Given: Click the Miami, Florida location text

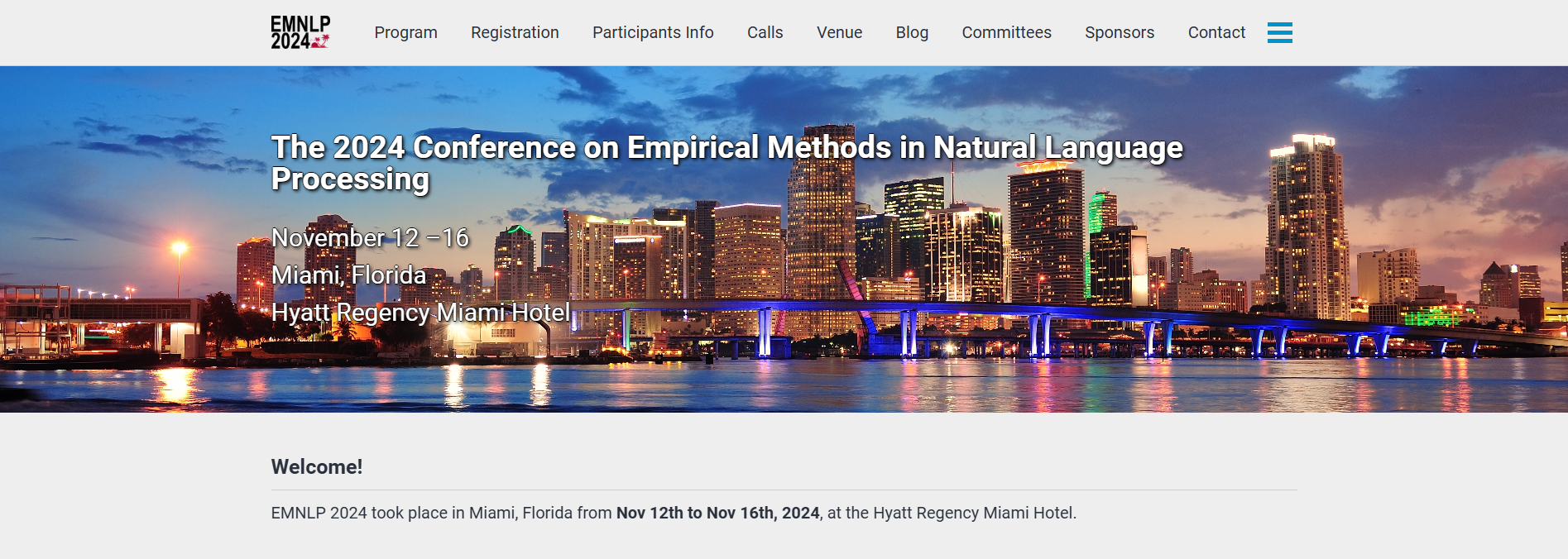Looking at the screenshot, I should [x=348, y=275].
